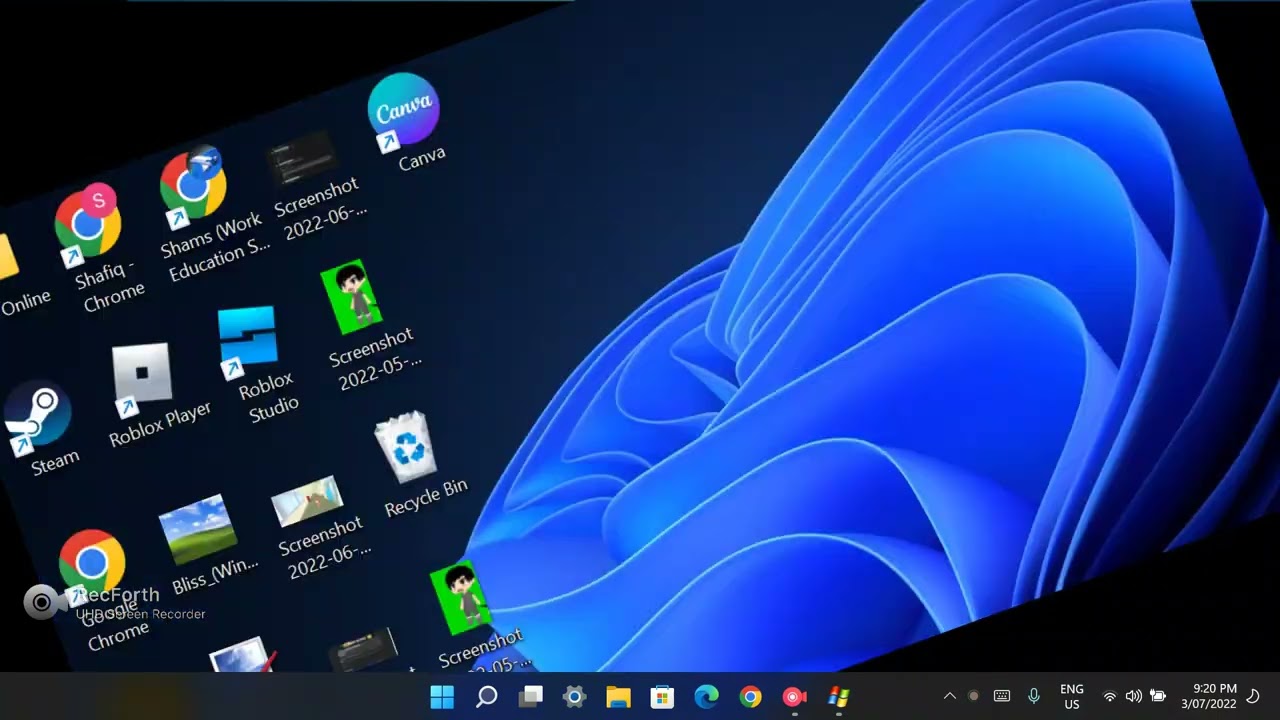Click the microphone tray icon
The height and width of the screenshot is (720, 1280).
1033,696
